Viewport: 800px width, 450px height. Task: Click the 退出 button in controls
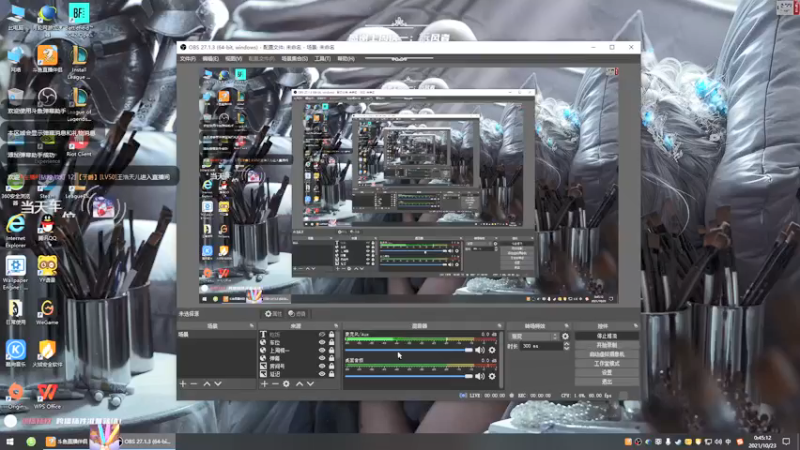click(x=607, y=382)
